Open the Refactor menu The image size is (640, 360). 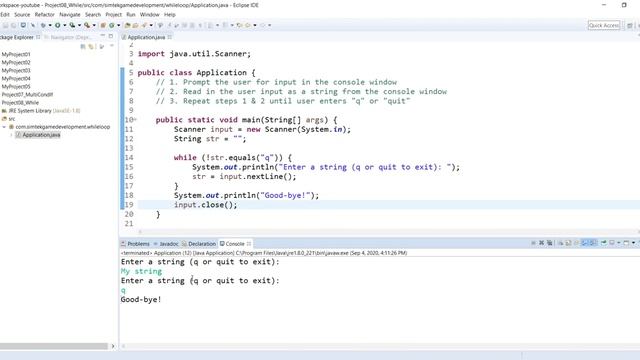[x=44, y=15]
